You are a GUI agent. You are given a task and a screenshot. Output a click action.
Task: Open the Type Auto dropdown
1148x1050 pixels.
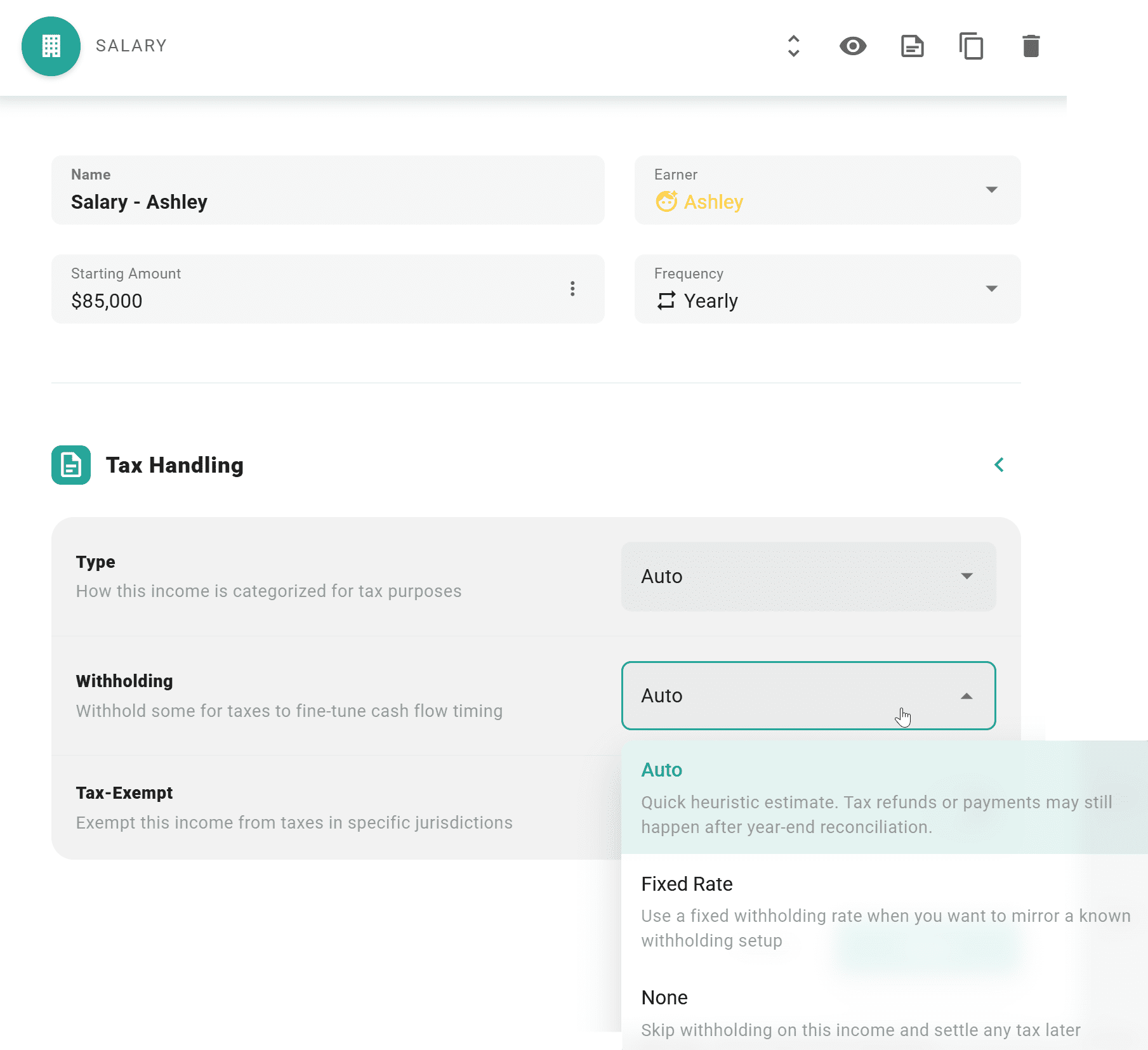click(x=808, y=576)
